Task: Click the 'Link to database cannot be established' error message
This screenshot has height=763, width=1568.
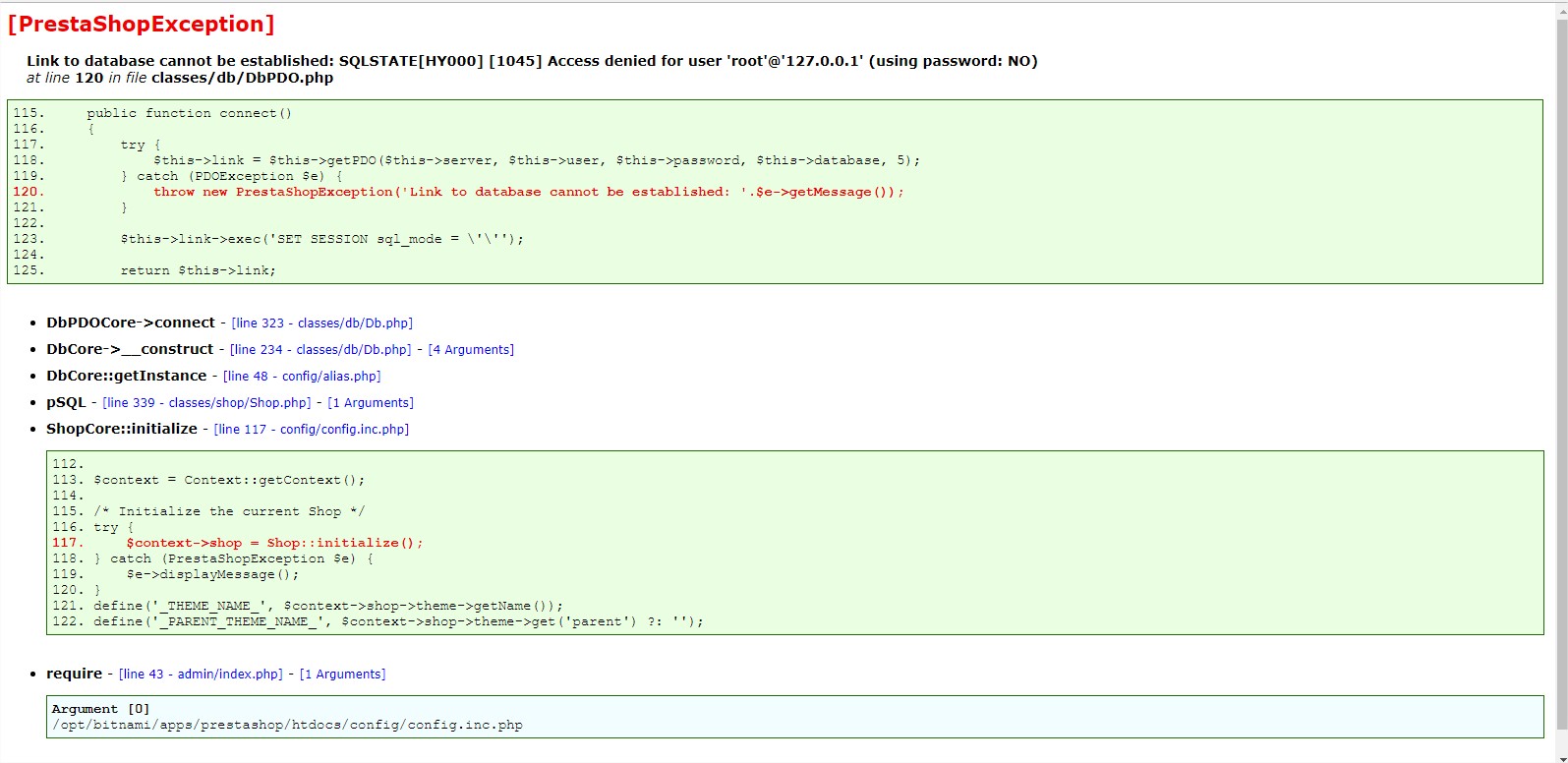Action: point(532,61)
